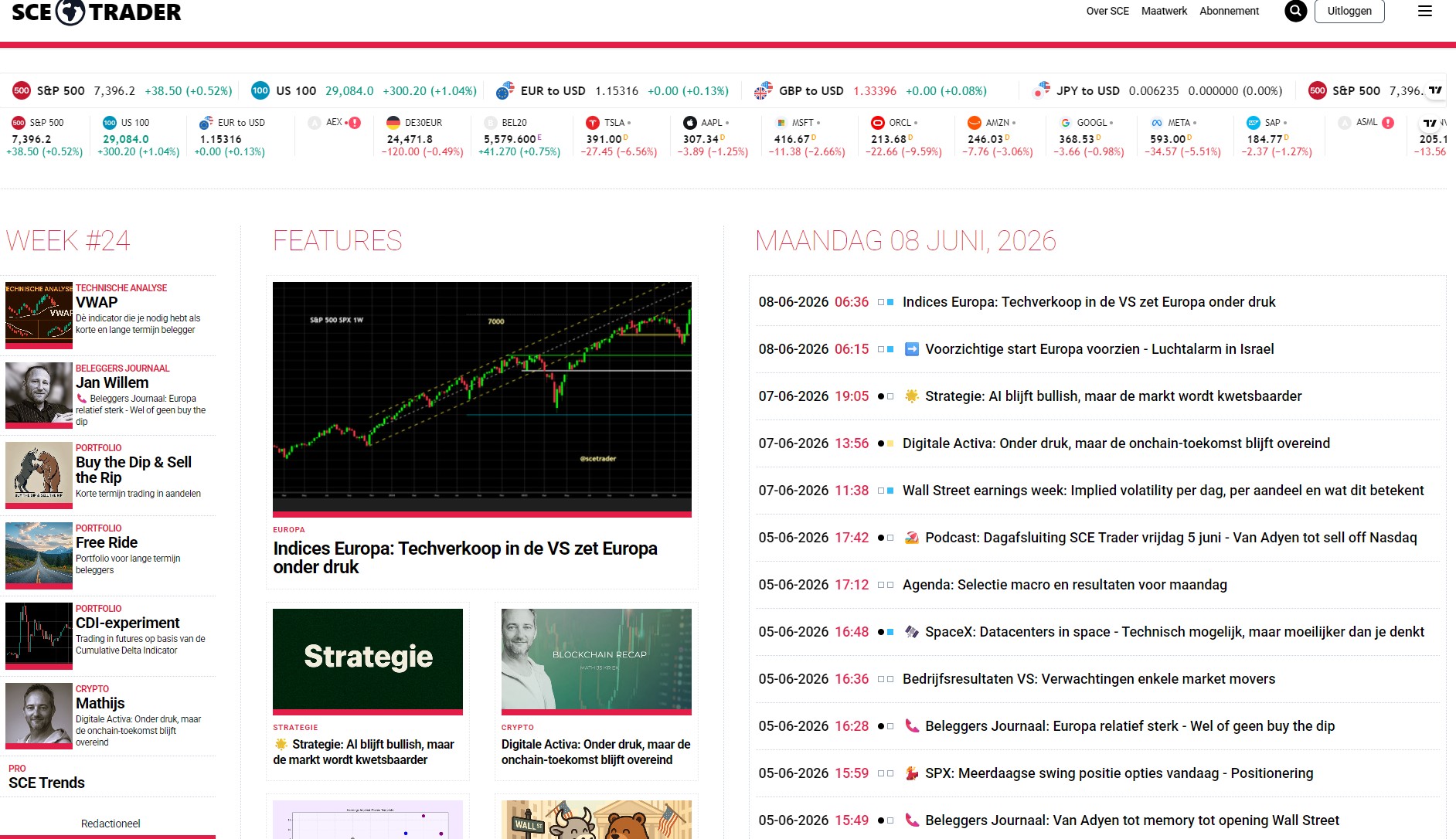
Task: Click the JPY to USD flag icon
Action: pyautogui.click(x=1042, y=90)
